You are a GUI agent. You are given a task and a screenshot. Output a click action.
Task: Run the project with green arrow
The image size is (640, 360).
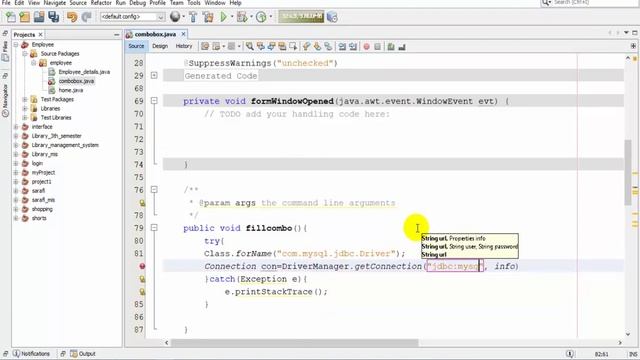click(x=223, y=17)
